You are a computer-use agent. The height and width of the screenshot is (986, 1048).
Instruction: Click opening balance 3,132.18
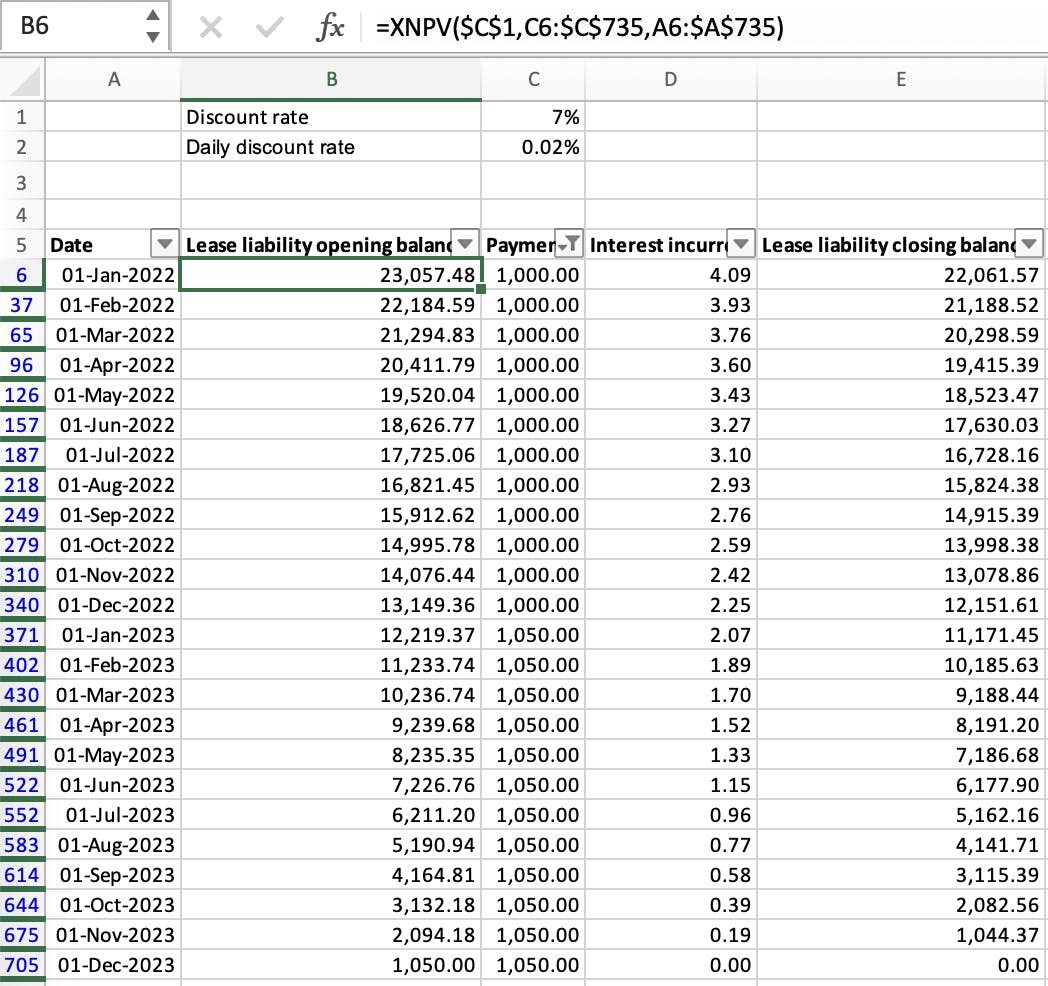point(331,905)
